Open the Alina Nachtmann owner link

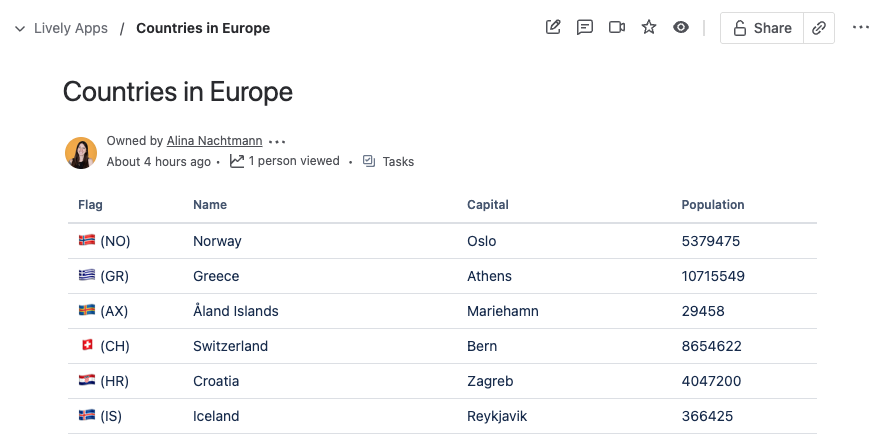[x=214, y=141]
